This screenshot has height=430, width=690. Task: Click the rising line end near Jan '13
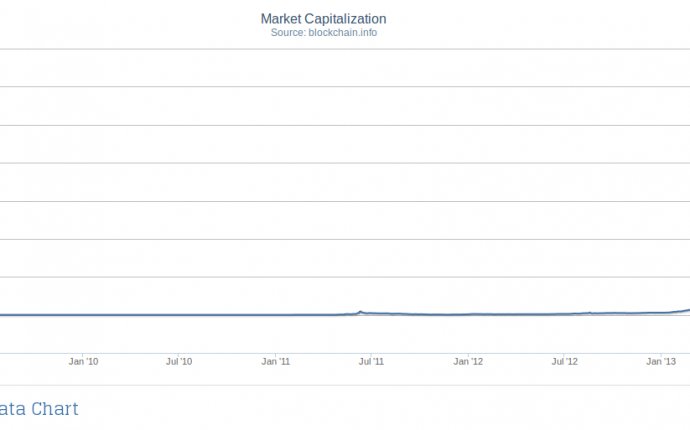tap(683, 311)
